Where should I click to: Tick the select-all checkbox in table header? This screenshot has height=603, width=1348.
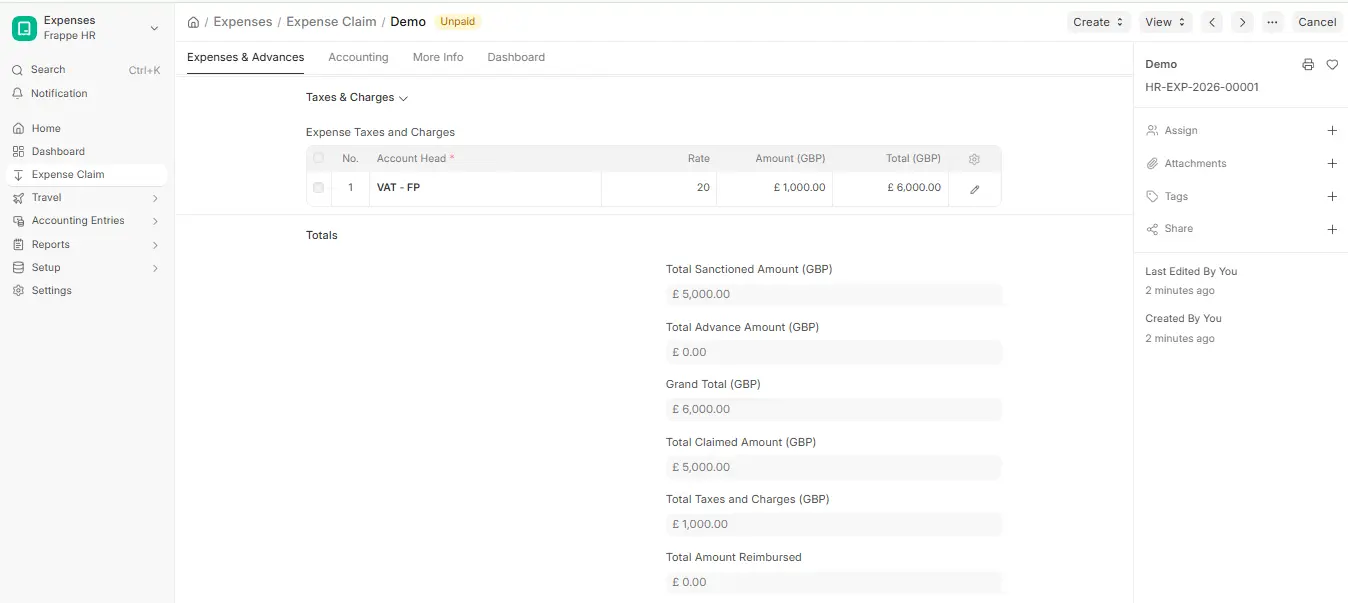319,158
